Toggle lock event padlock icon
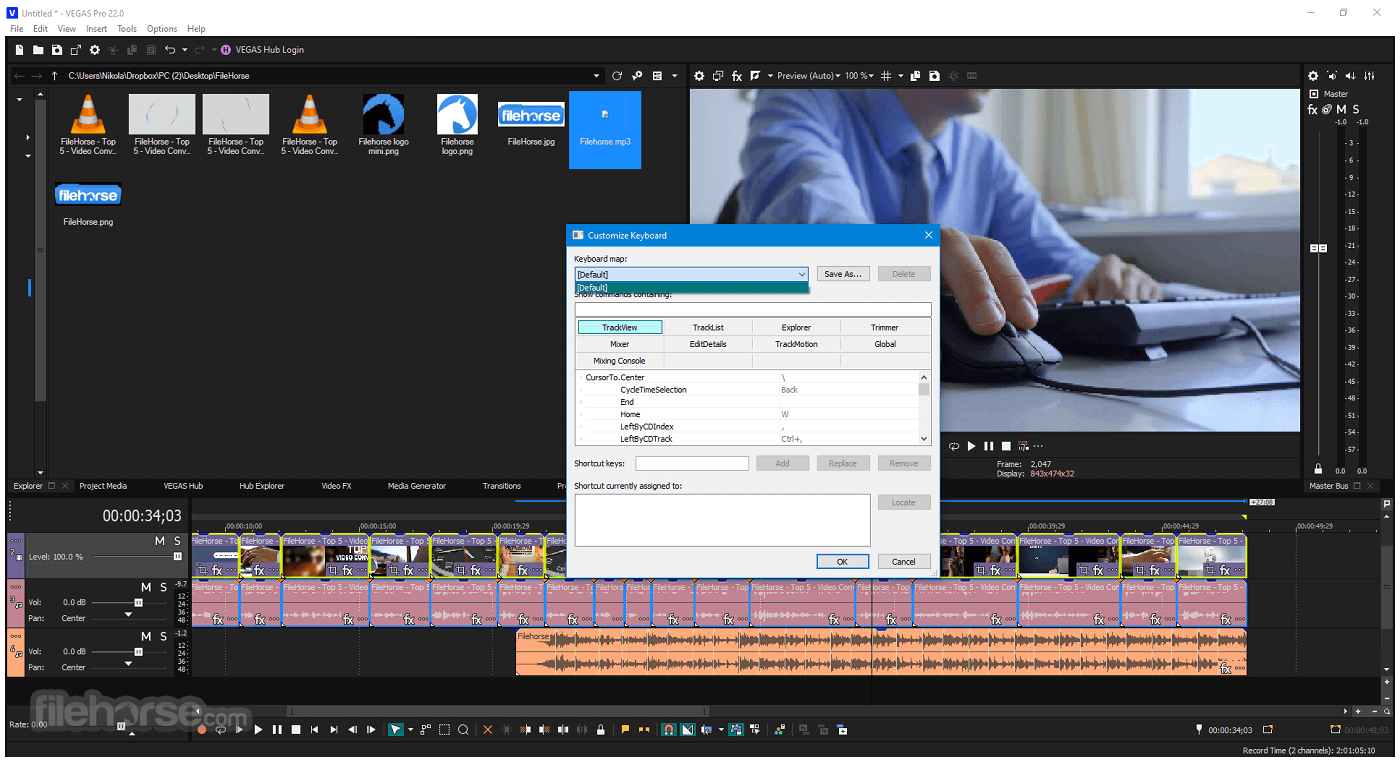 point(600,730)
